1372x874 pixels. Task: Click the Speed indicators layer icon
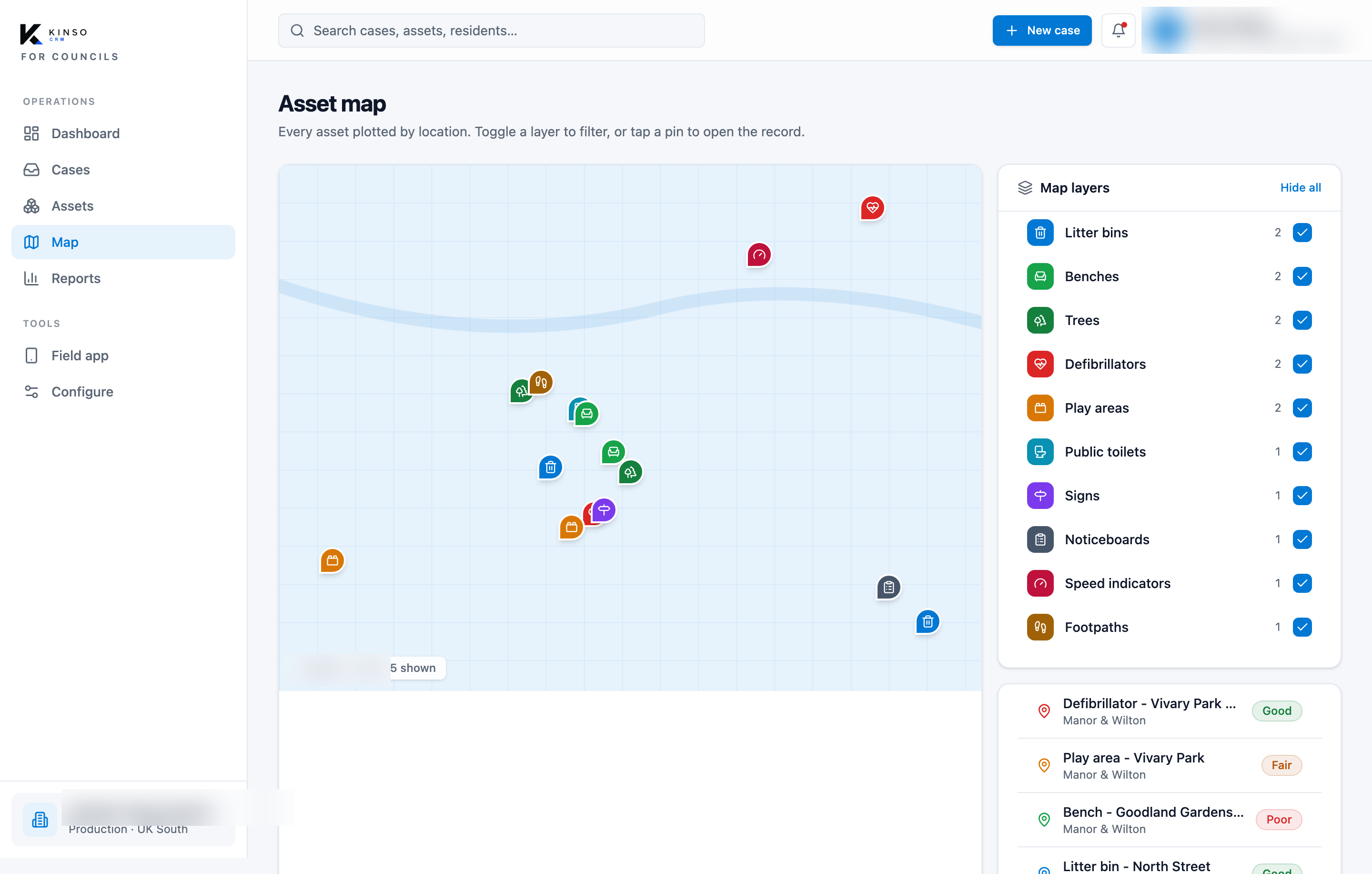(1040, 584)
